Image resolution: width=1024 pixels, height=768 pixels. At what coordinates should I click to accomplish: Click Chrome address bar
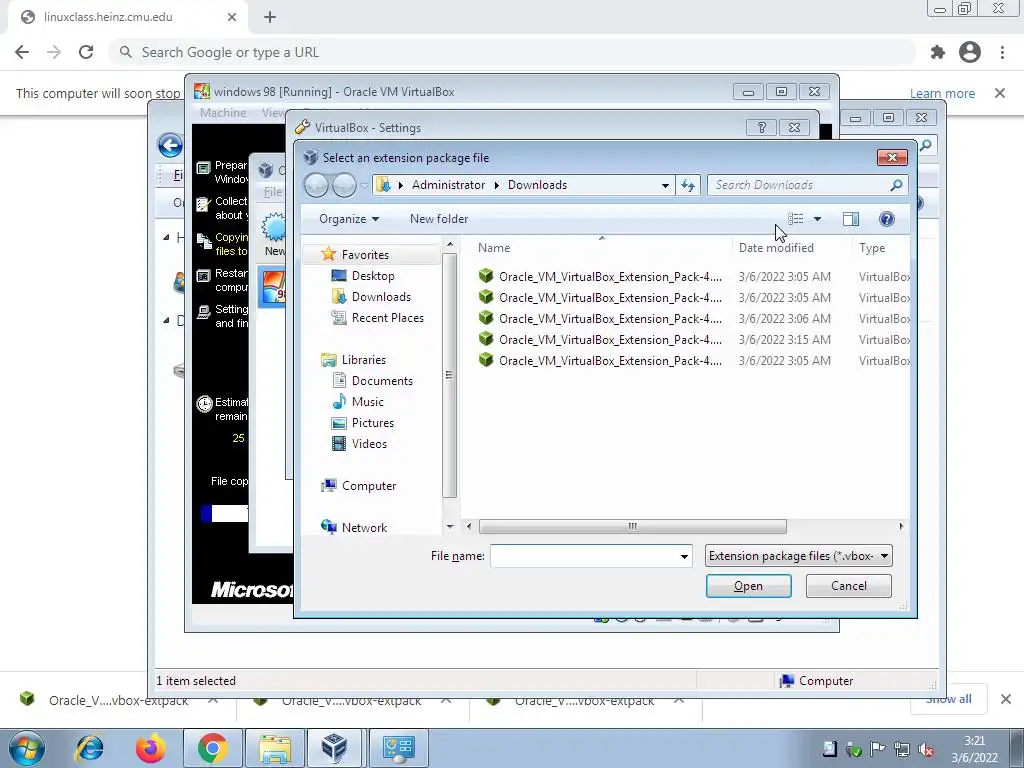pos(513,52)
